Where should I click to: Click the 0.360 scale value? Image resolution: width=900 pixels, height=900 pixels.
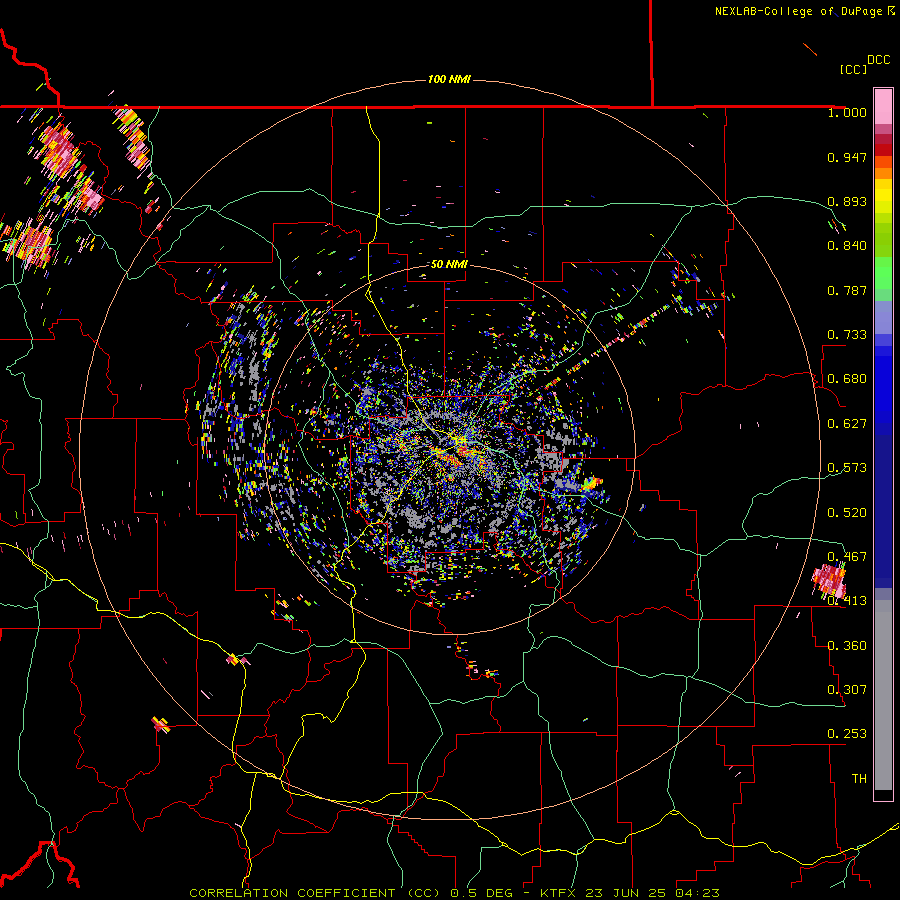tap(847, 646)
